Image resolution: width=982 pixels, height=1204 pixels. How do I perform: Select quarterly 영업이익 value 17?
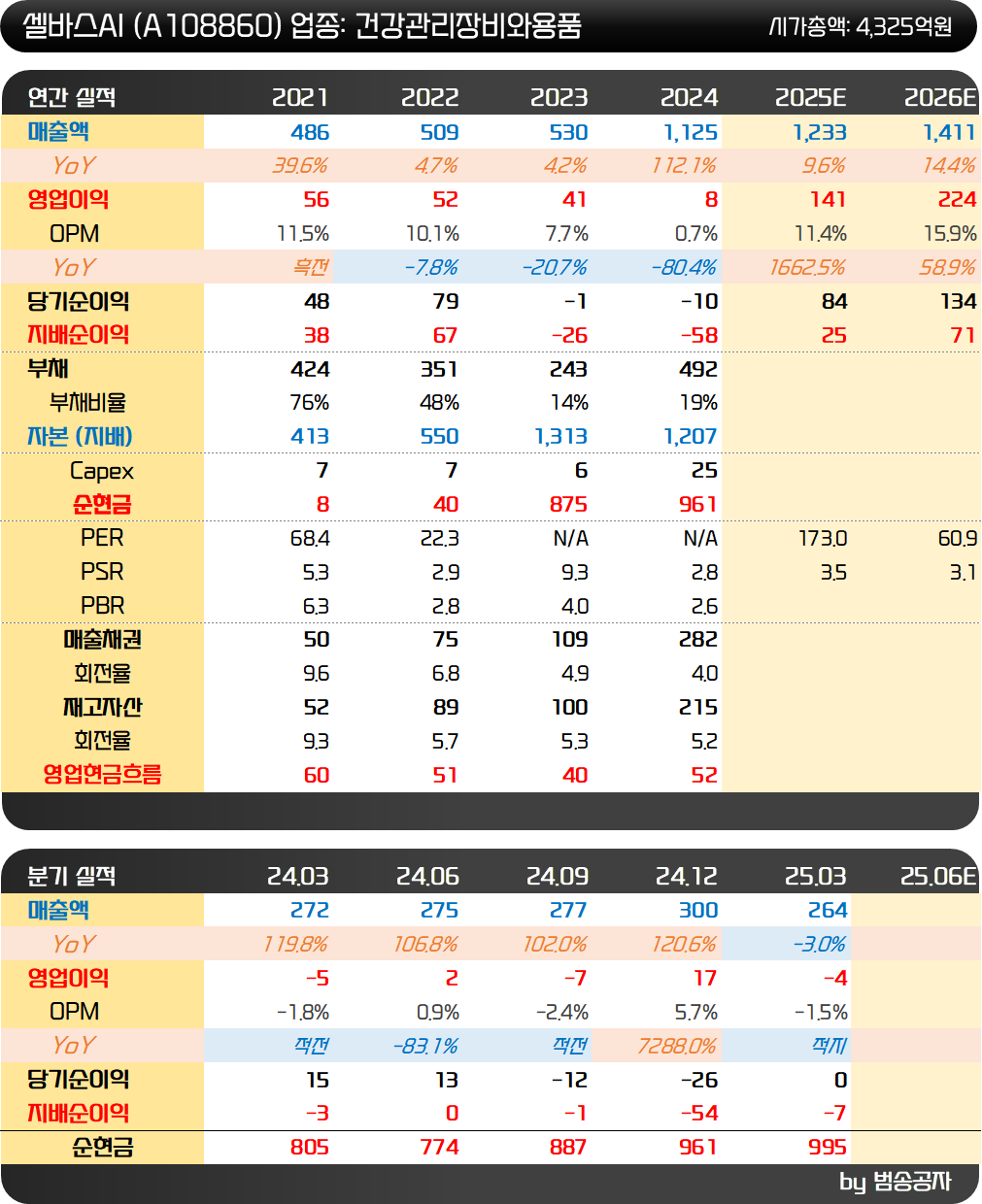pyautogui.click(x=706, y=978)
